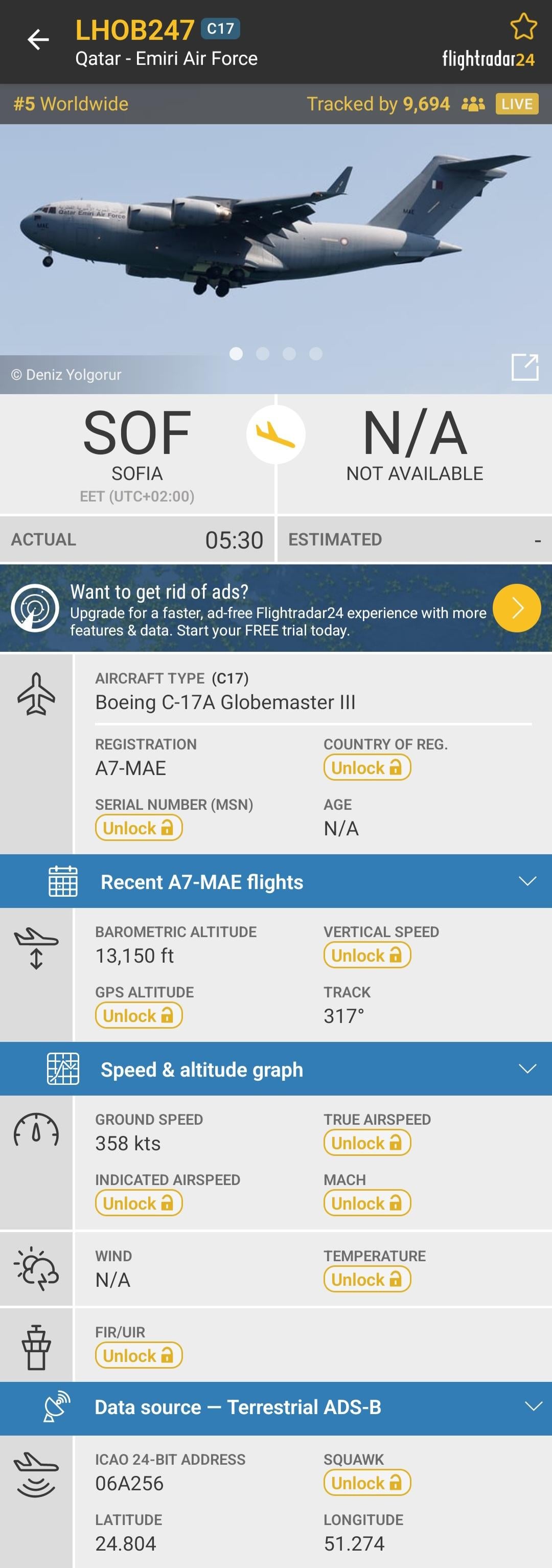Unlock the Squawk code
This screenshot has width=552, height=1568.
[x=367, y=1483]
